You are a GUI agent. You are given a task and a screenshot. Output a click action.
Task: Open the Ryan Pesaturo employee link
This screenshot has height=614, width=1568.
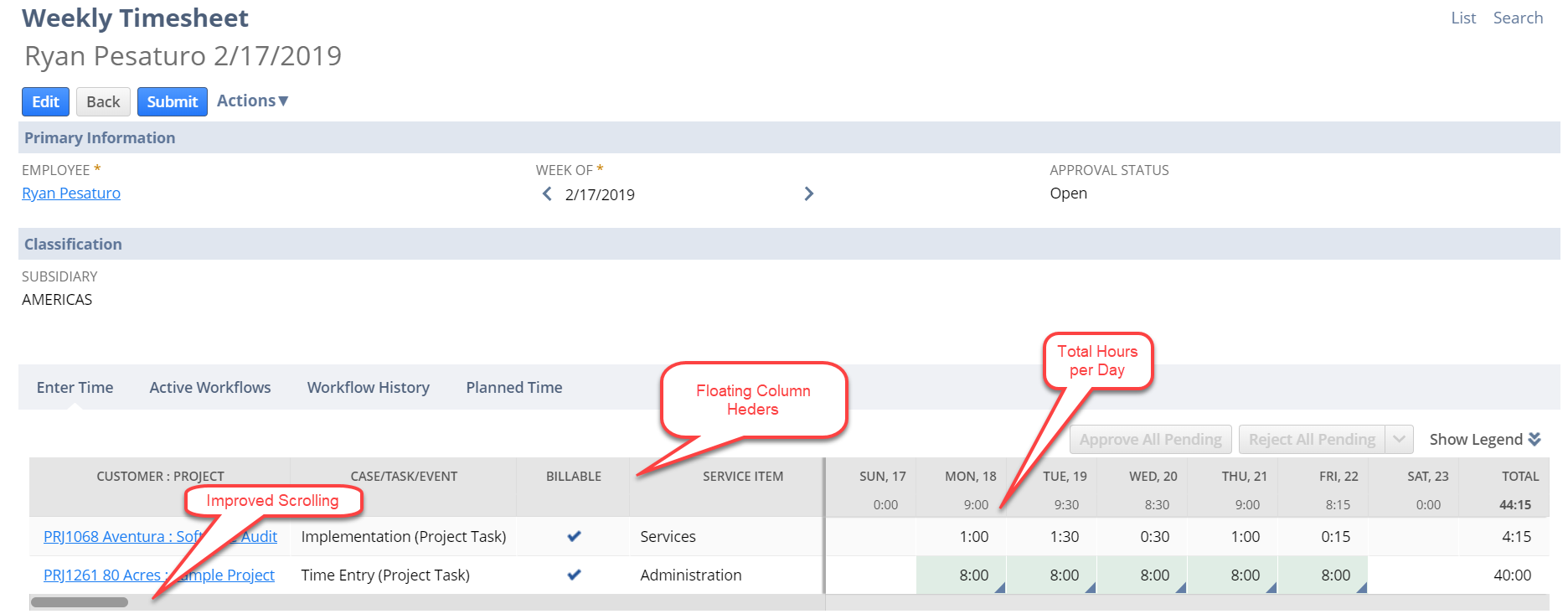pyautogui.click(x=71, y=193)
